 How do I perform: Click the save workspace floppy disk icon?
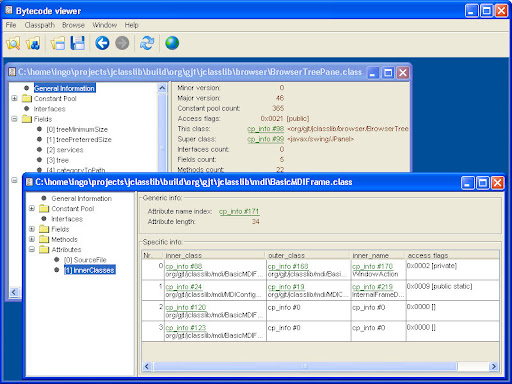pos(78,43)
